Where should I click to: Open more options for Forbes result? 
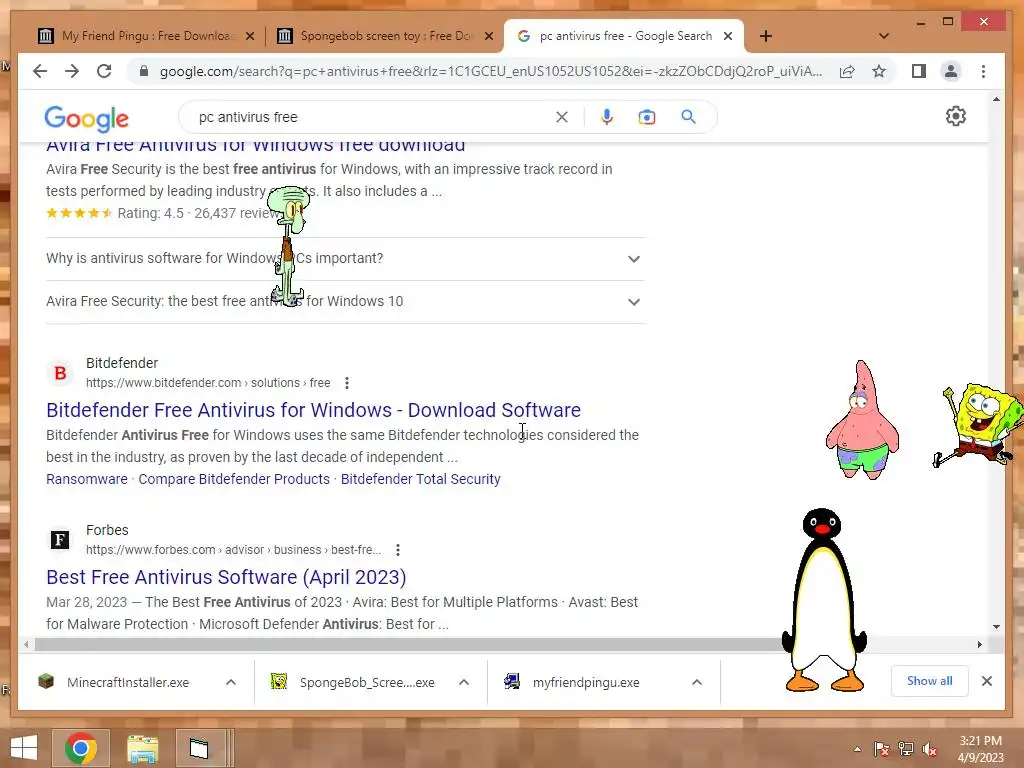click(x=398, y=550)
